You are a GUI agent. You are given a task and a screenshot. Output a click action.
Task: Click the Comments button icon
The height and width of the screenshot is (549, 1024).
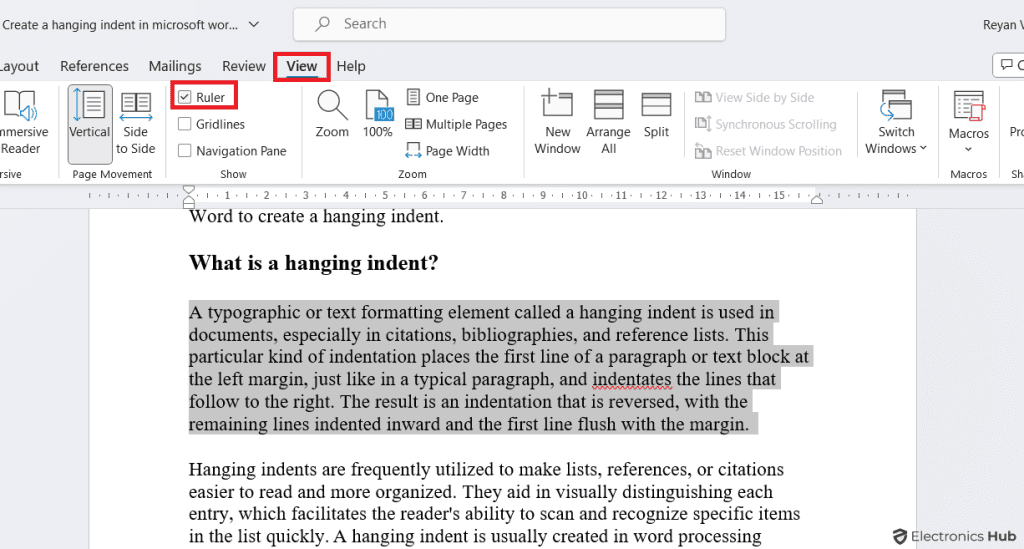click(x=1006, y=65)
